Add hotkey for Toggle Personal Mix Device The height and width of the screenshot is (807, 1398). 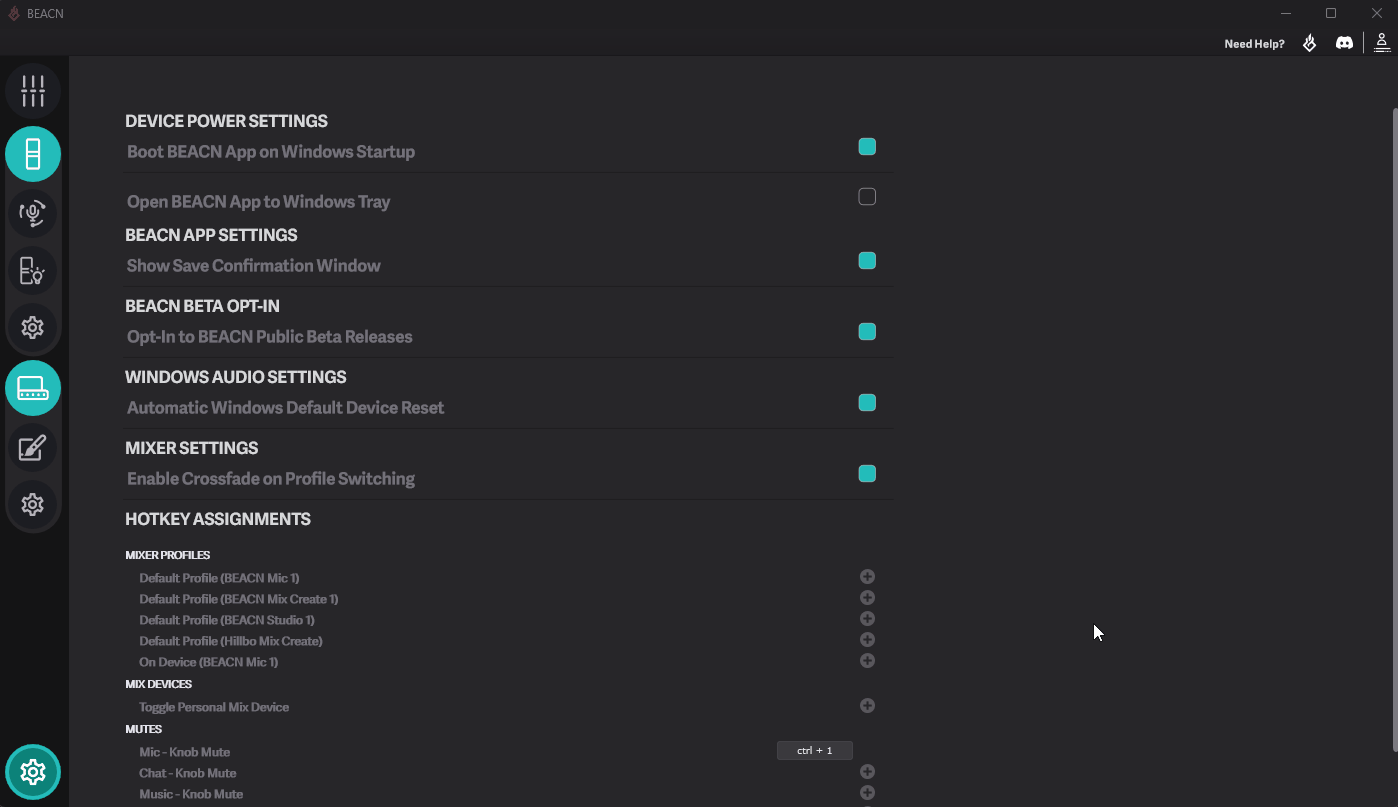pyautogui.click(x=867, y=706)
